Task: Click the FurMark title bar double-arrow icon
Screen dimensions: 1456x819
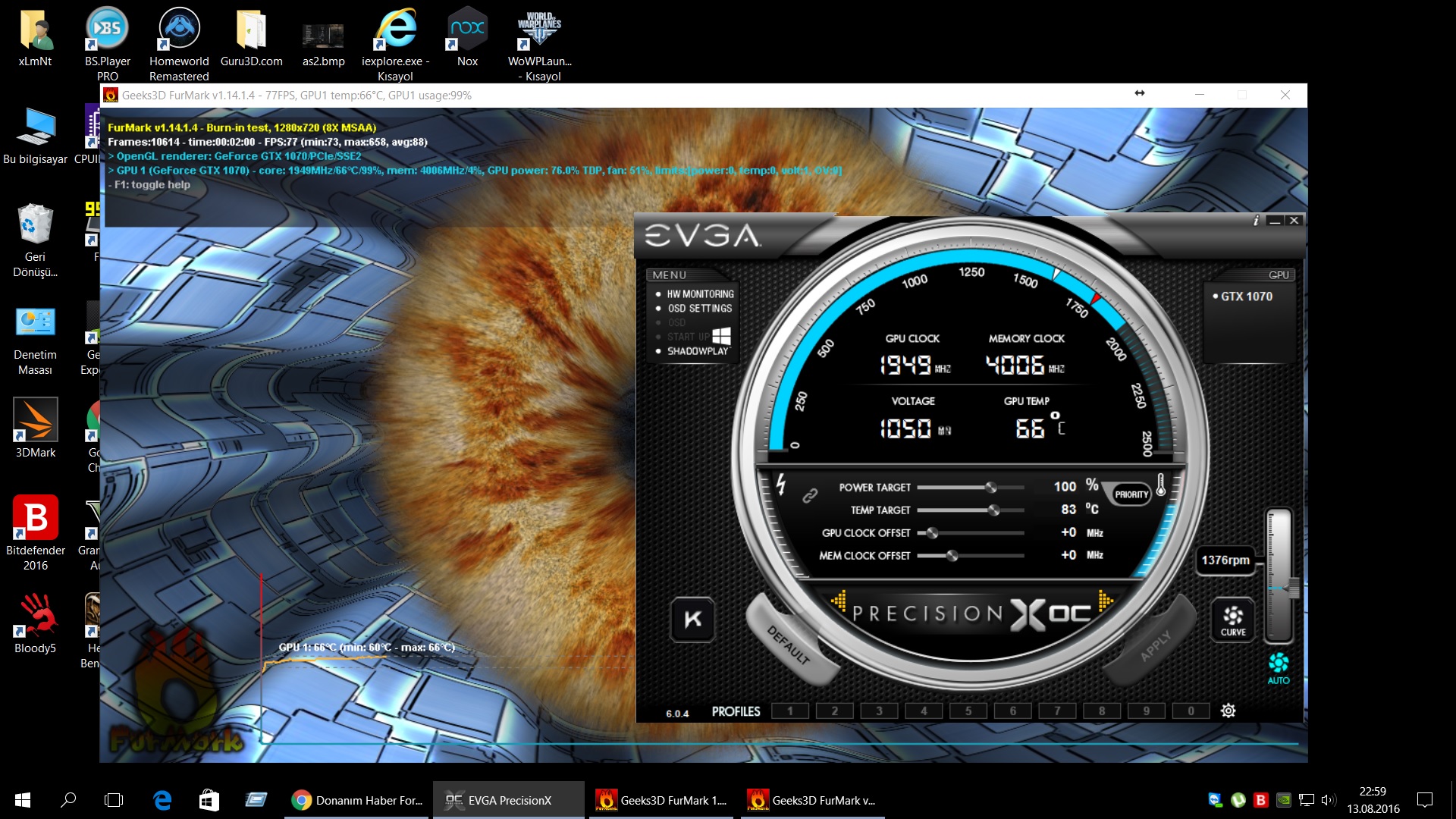Action: coord(1139,94)
